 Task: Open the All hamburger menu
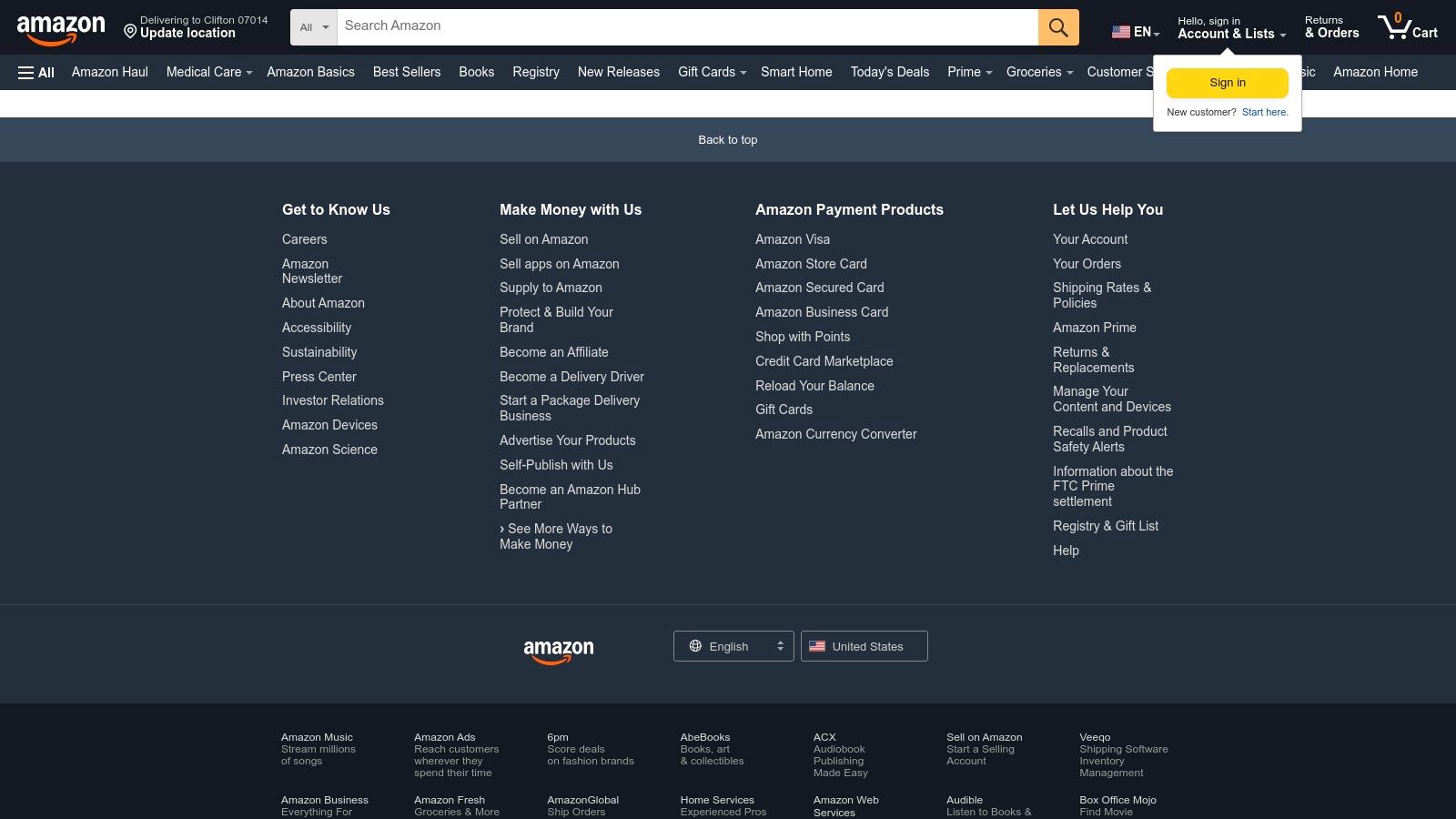point(35,72)
